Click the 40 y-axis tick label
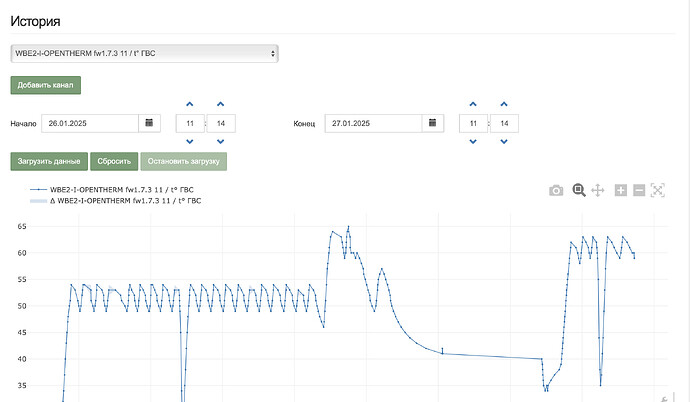The image size is (690, 402). coord(22,359)
